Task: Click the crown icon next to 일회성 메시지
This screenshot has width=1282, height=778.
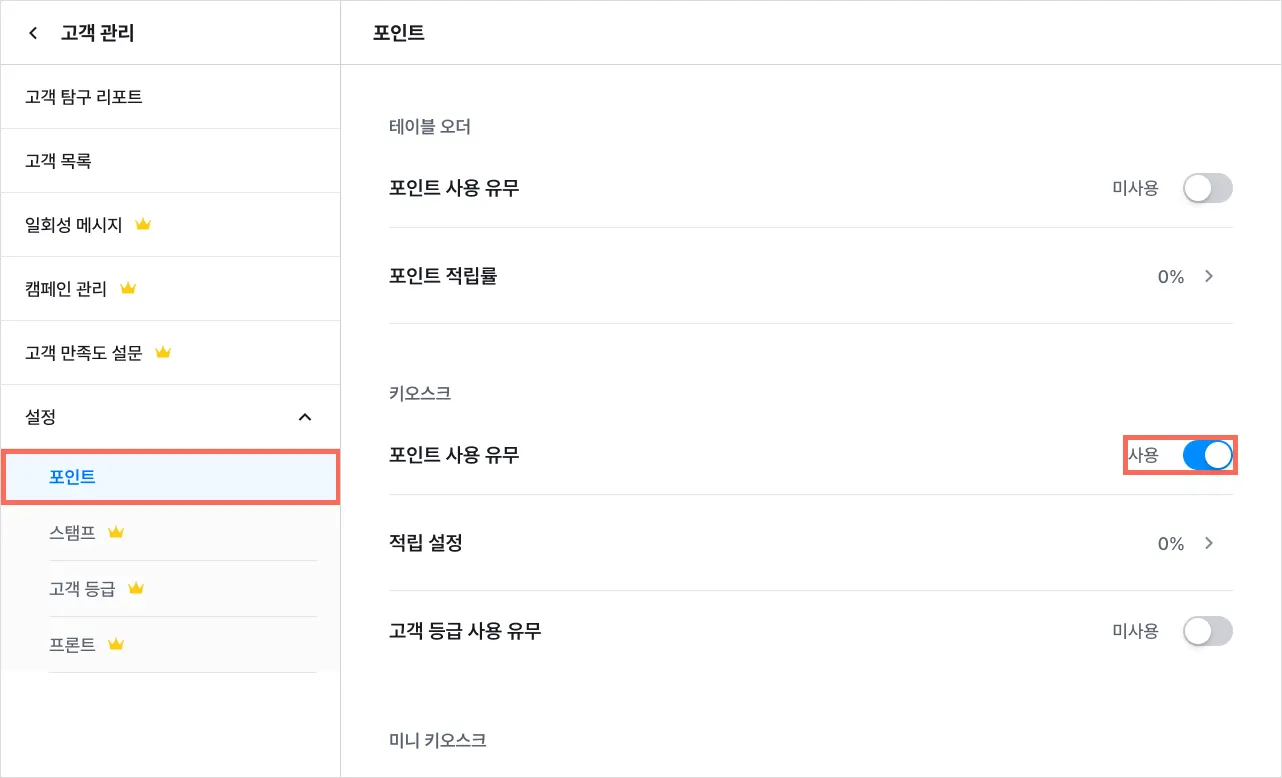Action: pyautogui.click(x=142, y=225)
